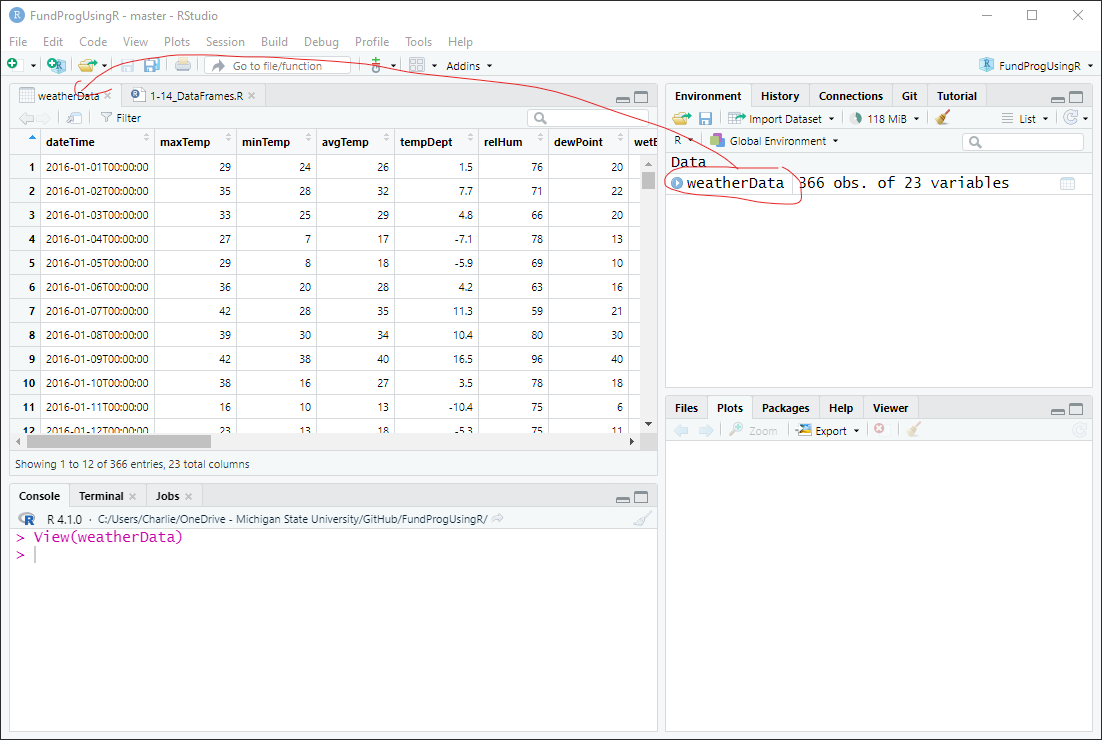
Task: Click the Filter funnel button
Action: (121, 117)
